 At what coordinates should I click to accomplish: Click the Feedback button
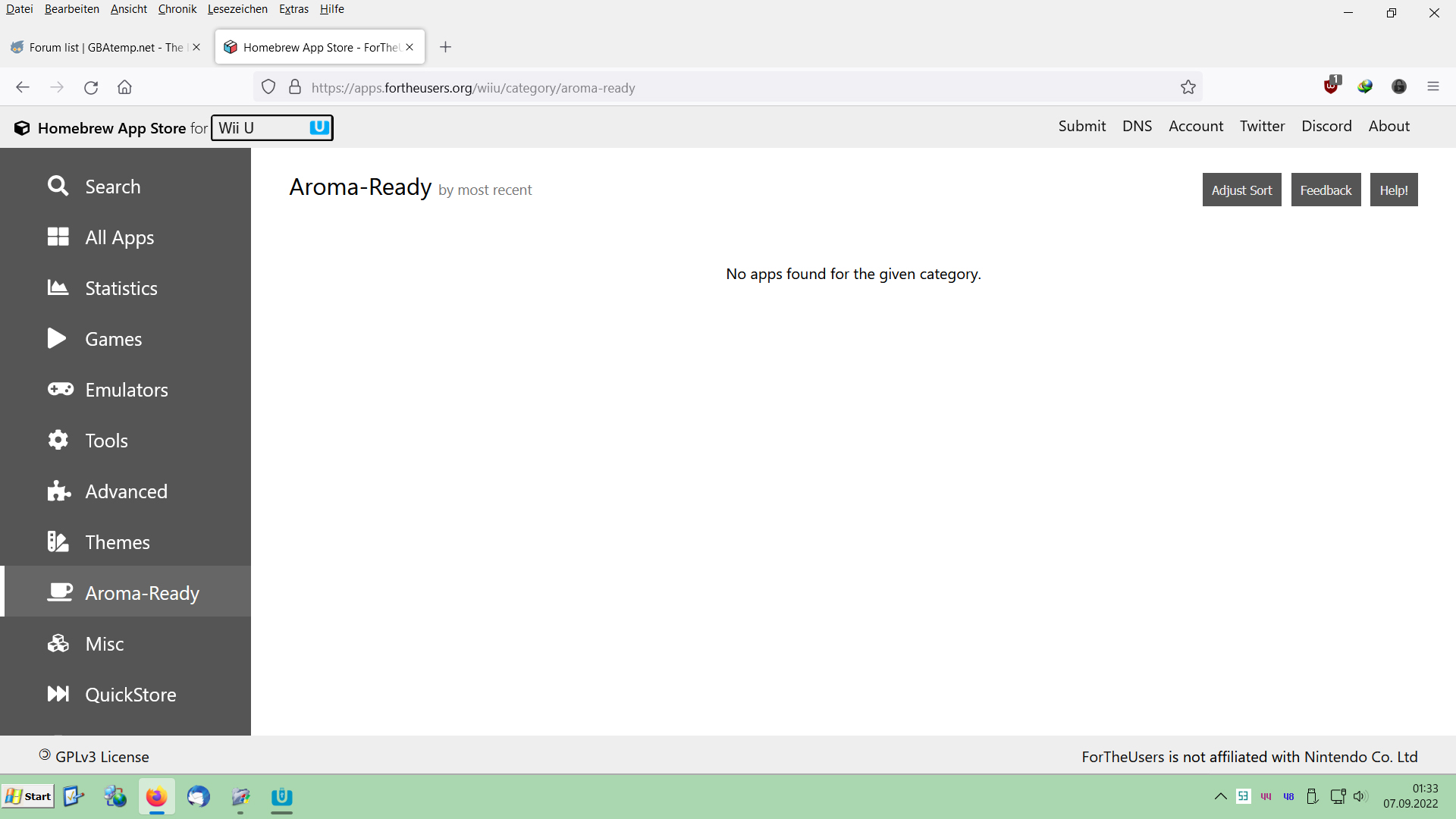[x=1326, y=190]
